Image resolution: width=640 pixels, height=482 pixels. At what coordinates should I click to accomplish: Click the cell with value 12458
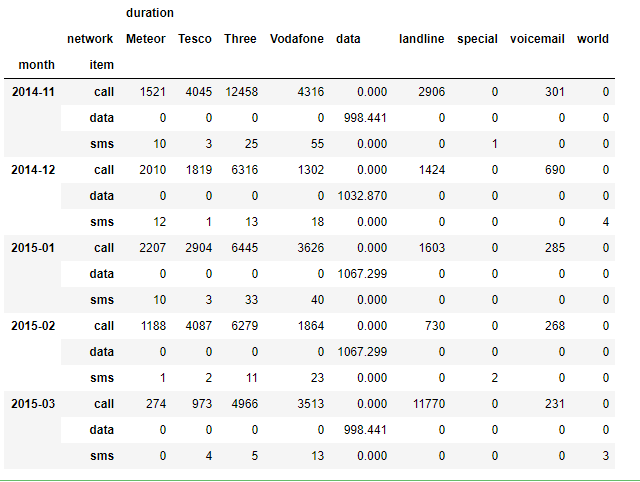[240, 92]
